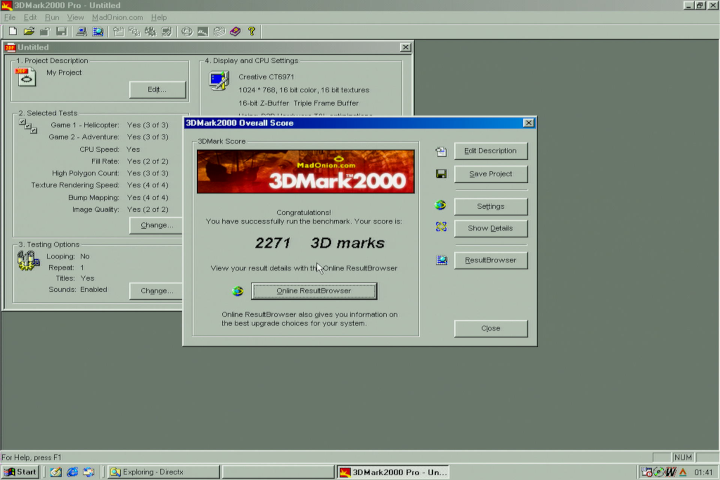Click the floppy icon beside Save Project
This screenshot has width=720, height=480.
pos(441,174)
